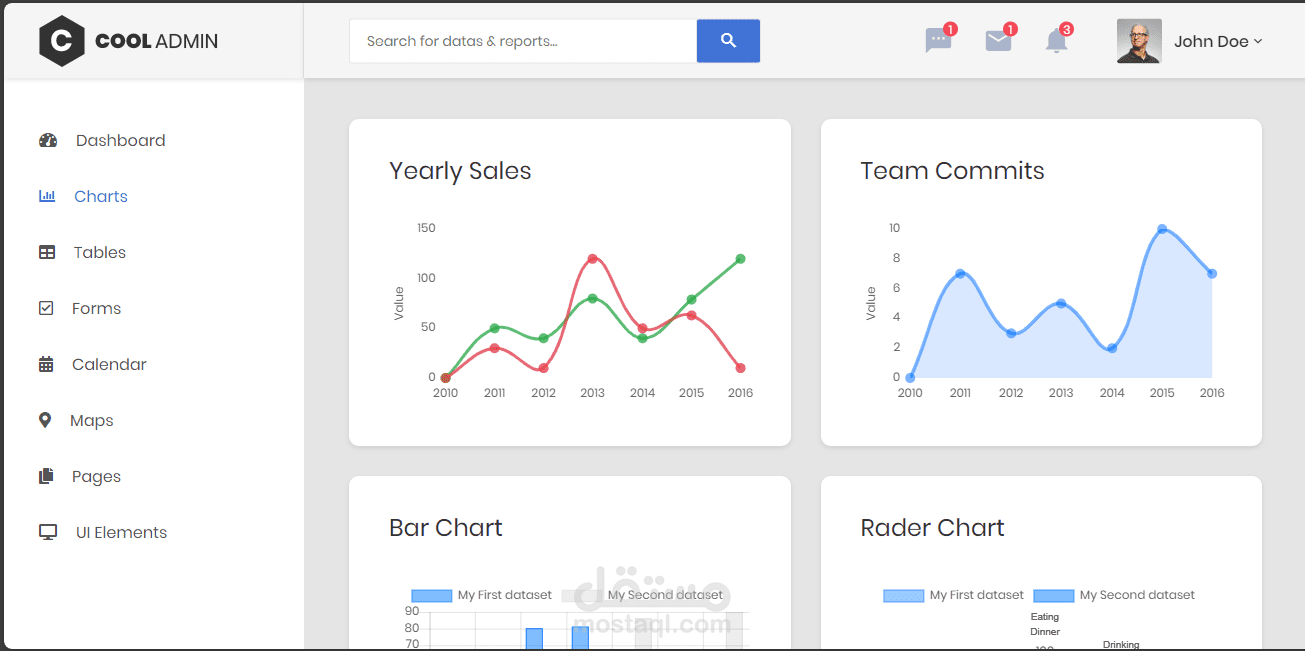Click the Calendar icon in sidebar
Image resolution: width=1305 pixels, height=651 pixels.
tap(46, 364)
